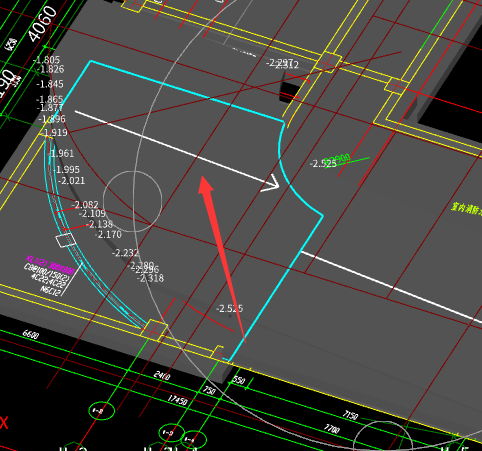This screenshot has height=451, width=482.
Task: Pick the -2.170 elevation value
Action: [108, 235]
